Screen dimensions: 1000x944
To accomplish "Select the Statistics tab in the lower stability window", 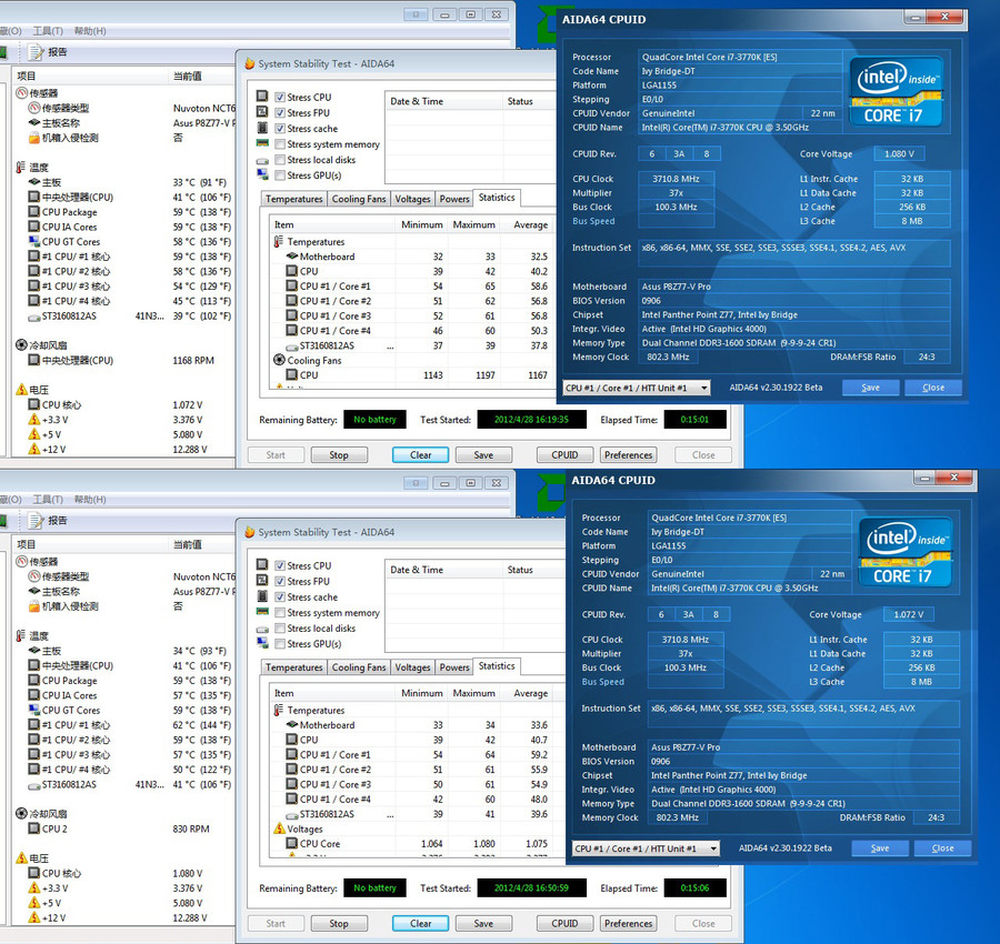I will pyautogui.click(x=496, y=666).
